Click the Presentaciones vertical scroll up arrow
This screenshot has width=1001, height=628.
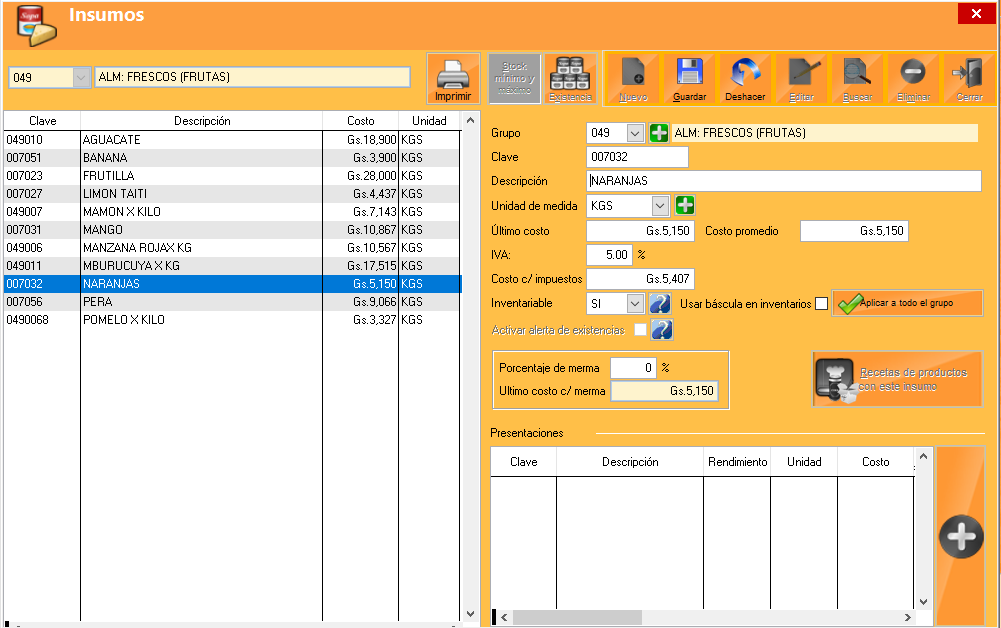pos(923,456)
